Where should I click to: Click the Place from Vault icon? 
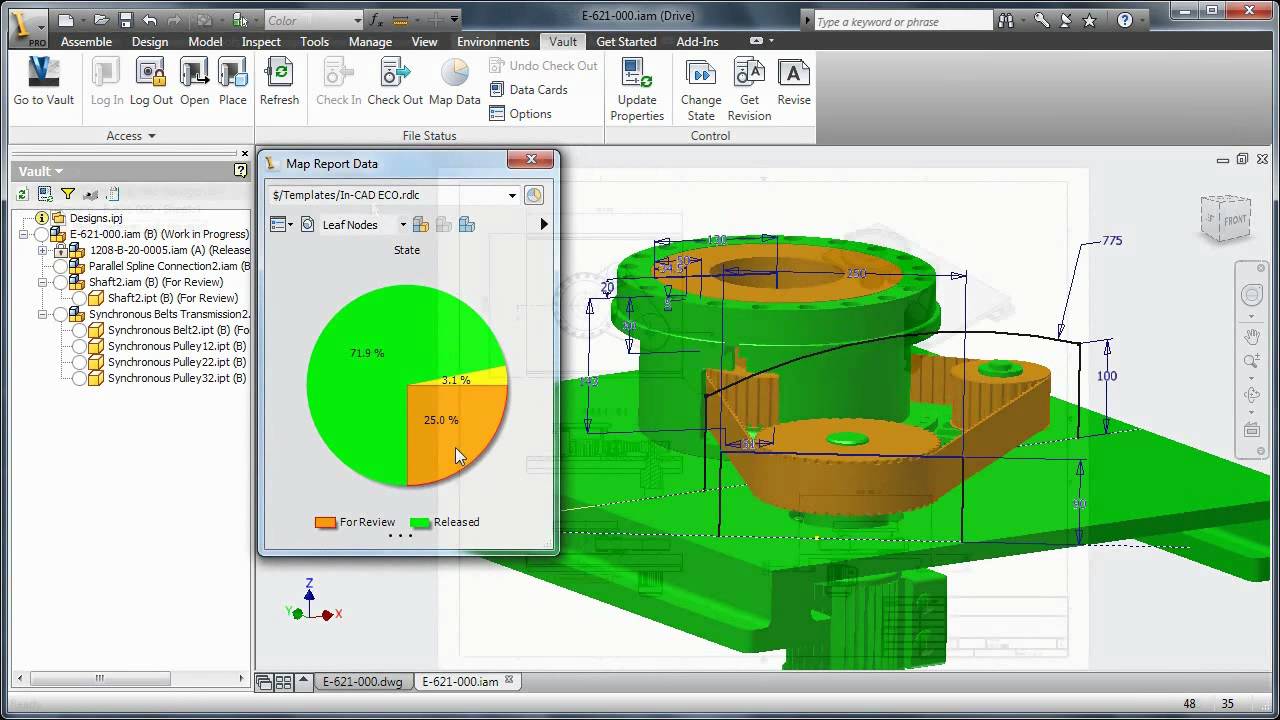click(232, 72)
